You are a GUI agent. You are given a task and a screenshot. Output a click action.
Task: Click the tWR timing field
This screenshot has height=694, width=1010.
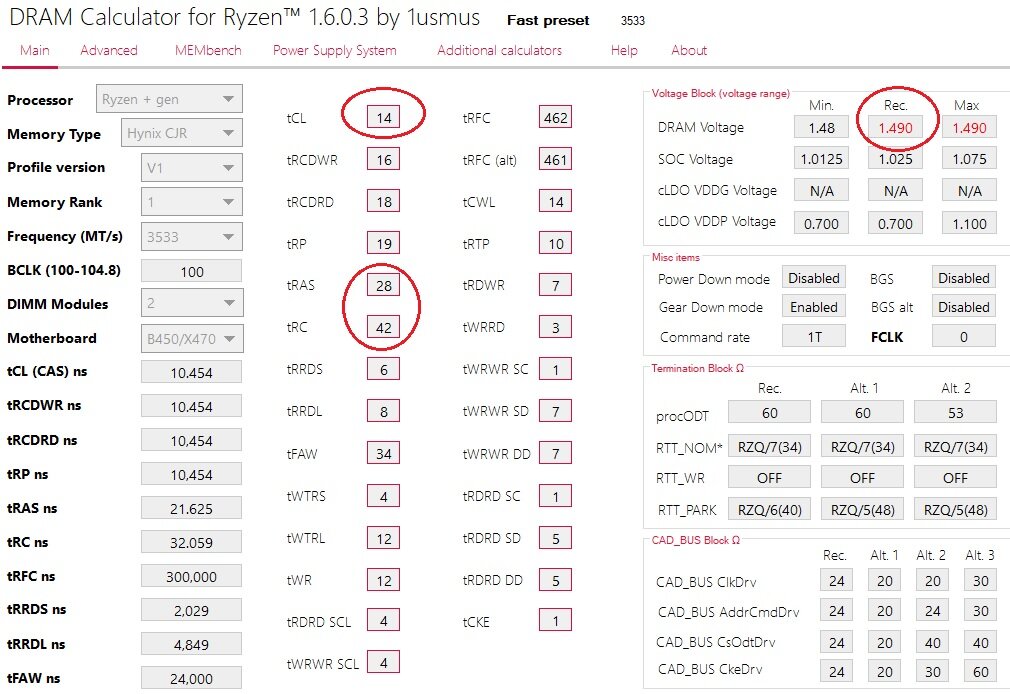coord(383,580)
